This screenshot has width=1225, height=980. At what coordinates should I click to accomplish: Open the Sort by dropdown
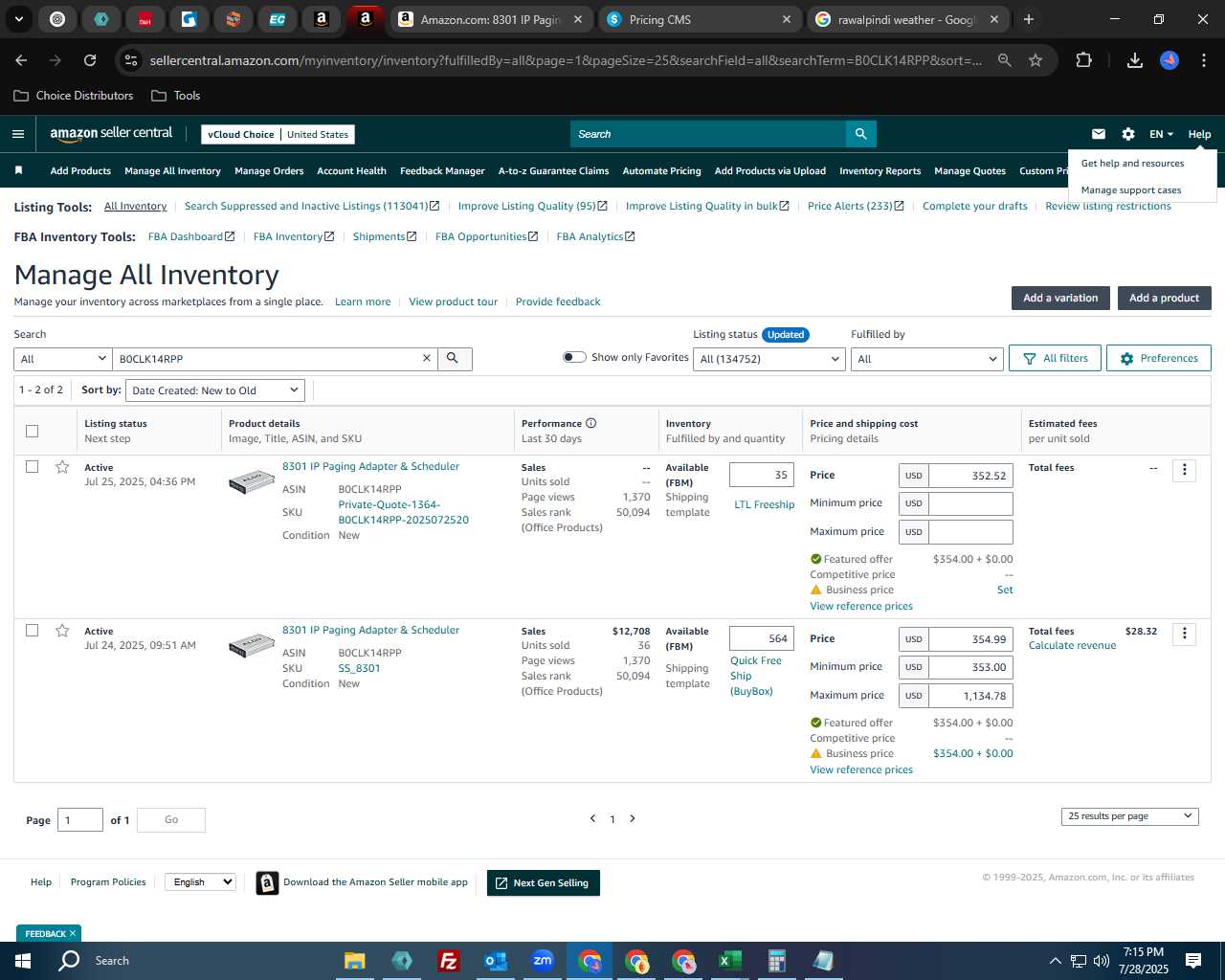(x=215, y=390)
